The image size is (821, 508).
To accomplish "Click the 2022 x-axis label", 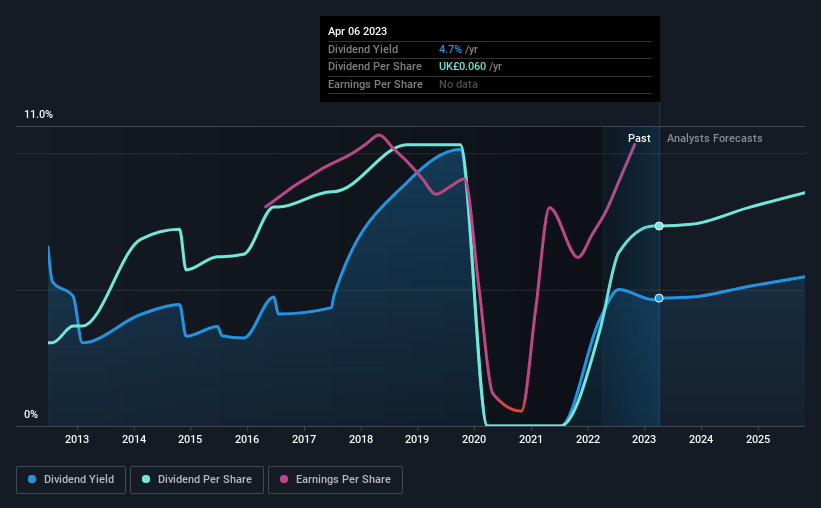I will pos(588,439).
